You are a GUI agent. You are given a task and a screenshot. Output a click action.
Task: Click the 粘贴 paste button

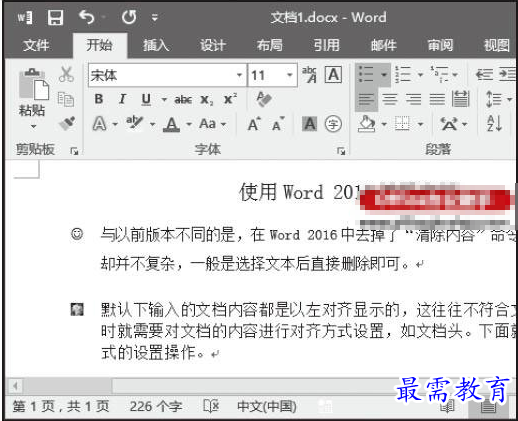[33, 92]
